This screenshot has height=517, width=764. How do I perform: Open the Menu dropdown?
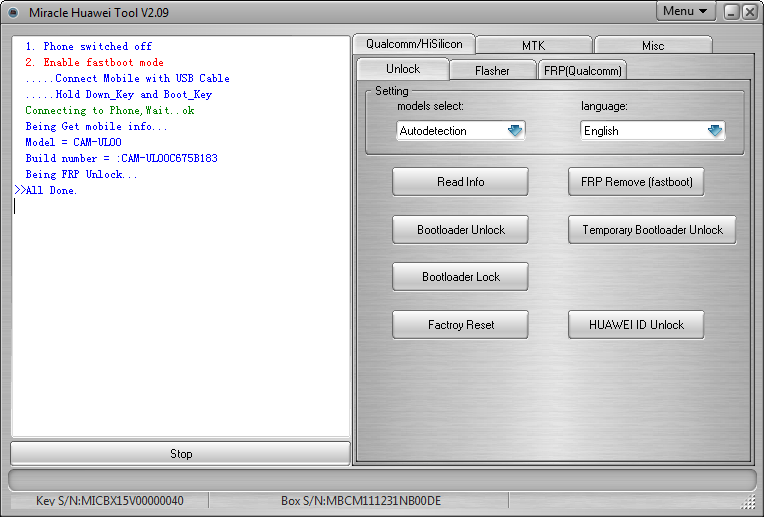coord(686,11)
